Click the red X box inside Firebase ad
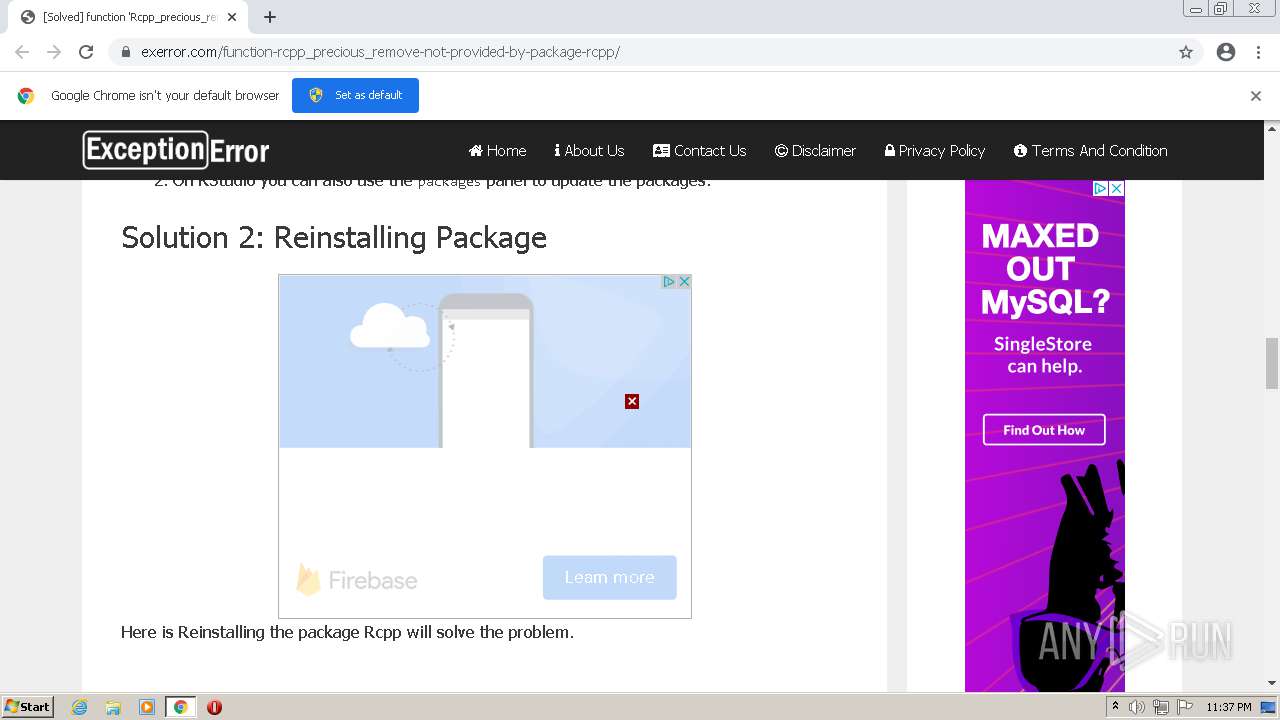The image size is (1280, 720). tap(632, 401)
